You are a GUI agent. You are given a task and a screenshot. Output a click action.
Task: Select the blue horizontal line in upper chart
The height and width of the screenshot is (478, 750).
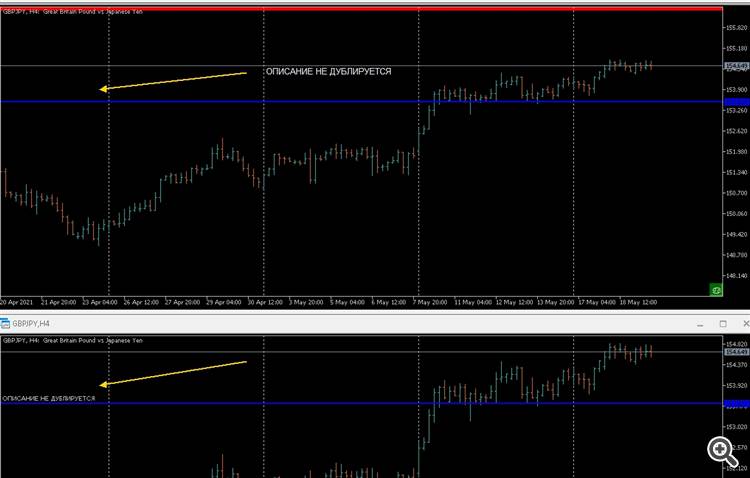click(x=361, y=101)
